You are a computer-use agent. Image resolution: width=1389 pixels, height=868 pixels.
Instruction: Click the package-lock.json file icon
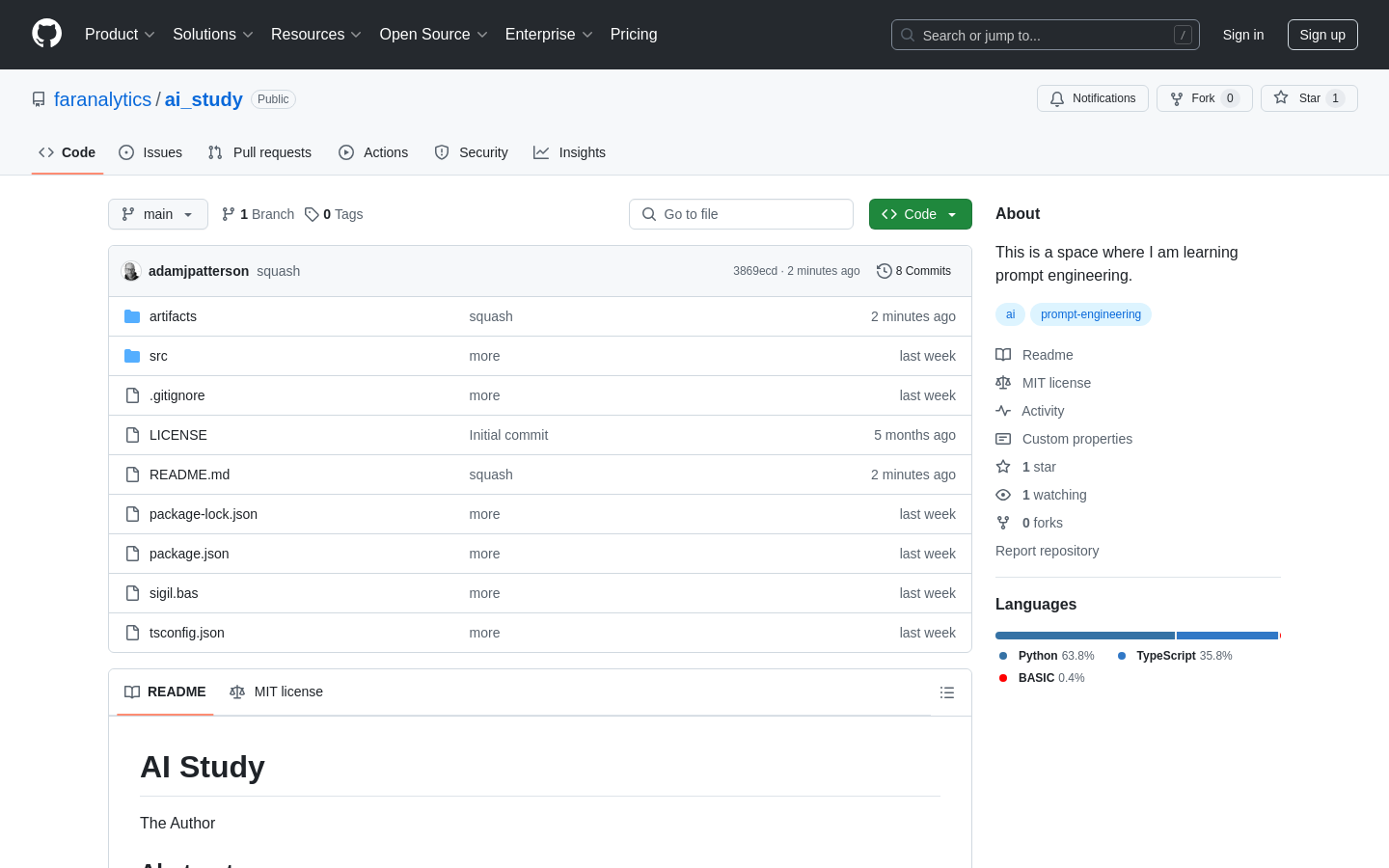point(132,514)
